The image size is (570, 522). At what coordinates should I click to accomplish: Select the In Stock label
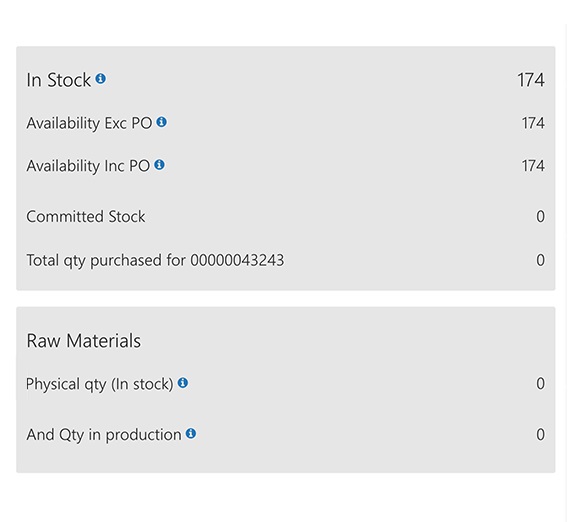[x=59, y=80]
